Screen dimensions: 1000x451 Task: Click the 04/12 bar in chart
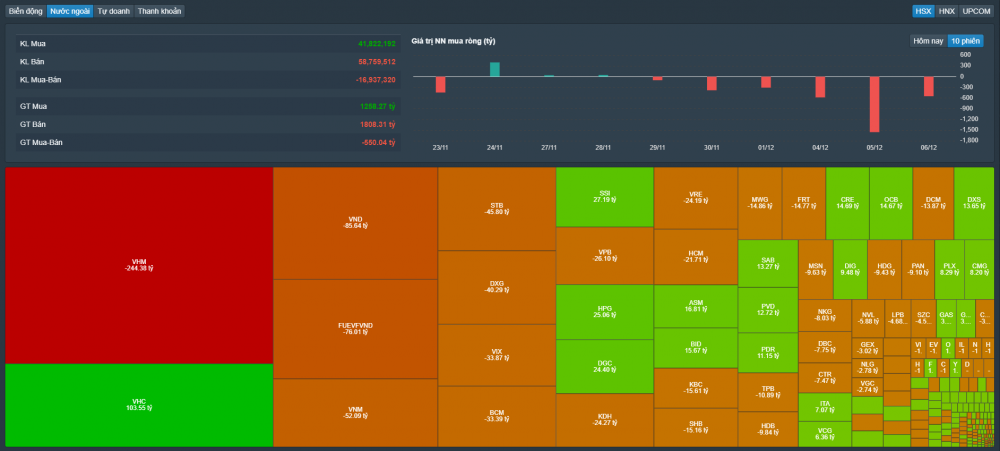pyautogui.click(x=820, y=87)
